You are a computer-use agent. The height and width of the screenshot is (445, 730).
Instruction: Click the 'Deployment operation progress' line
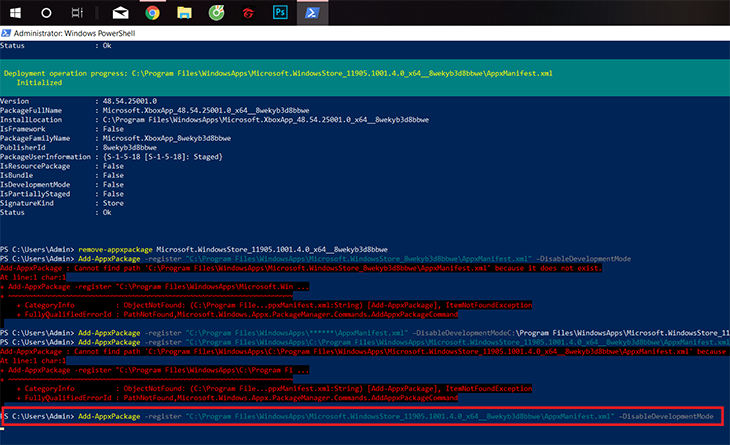point(278,73)
